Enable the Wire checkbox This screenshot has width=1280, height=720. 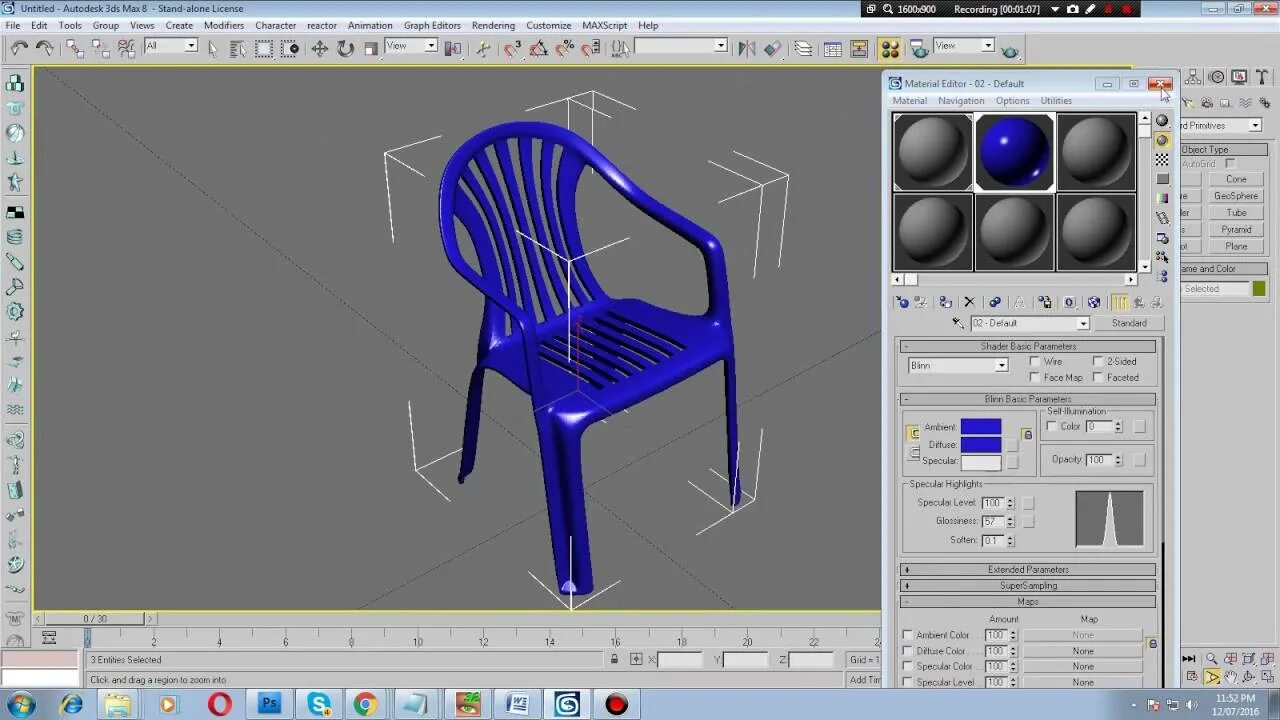pos(1034,361)
